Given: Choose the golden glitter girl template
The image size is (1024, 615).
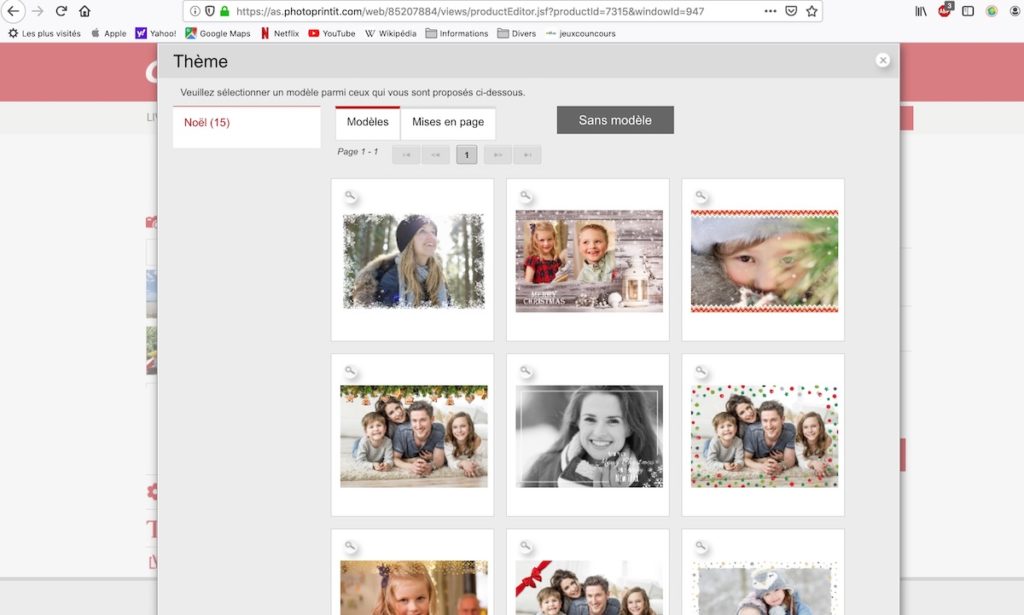Looking at the screenshot, I should [x=413, y=588].
